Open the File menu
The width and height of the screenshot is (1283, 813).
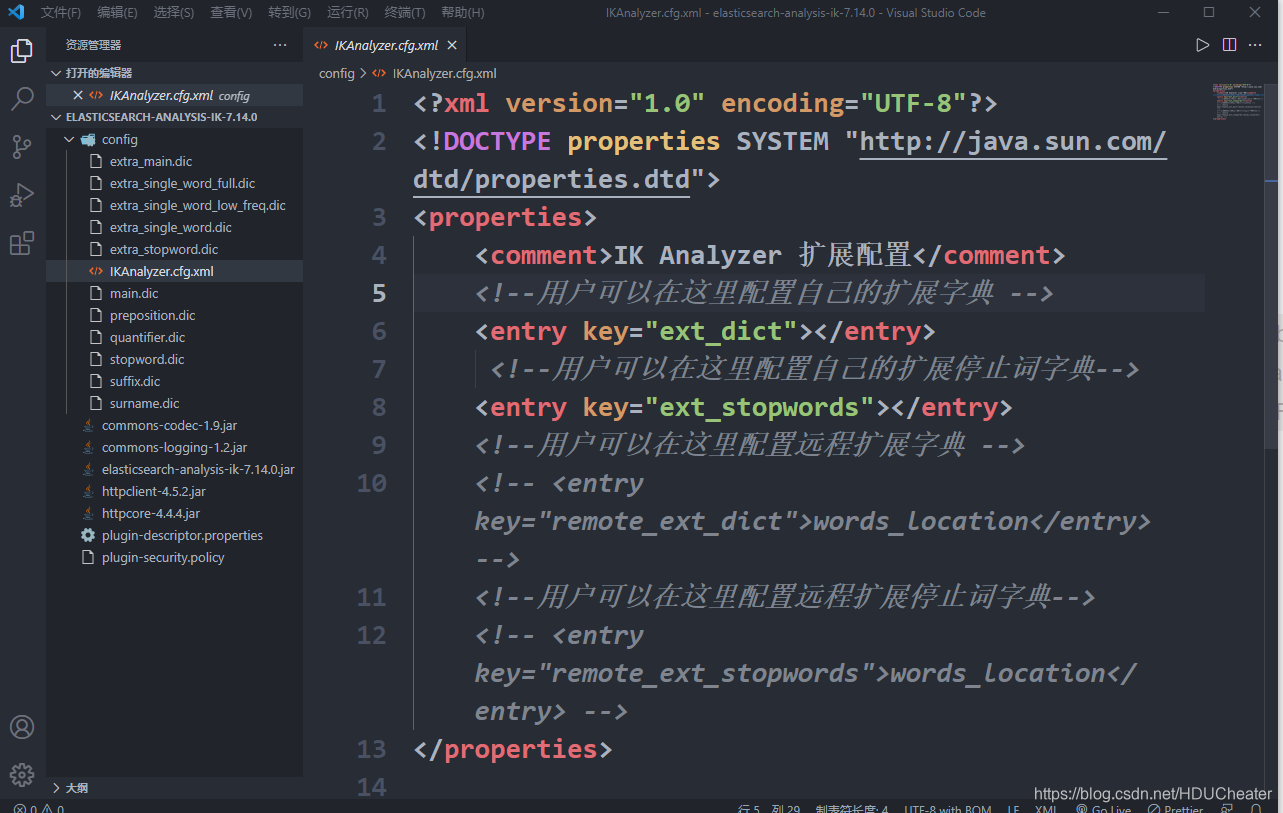tap(61, 13)
